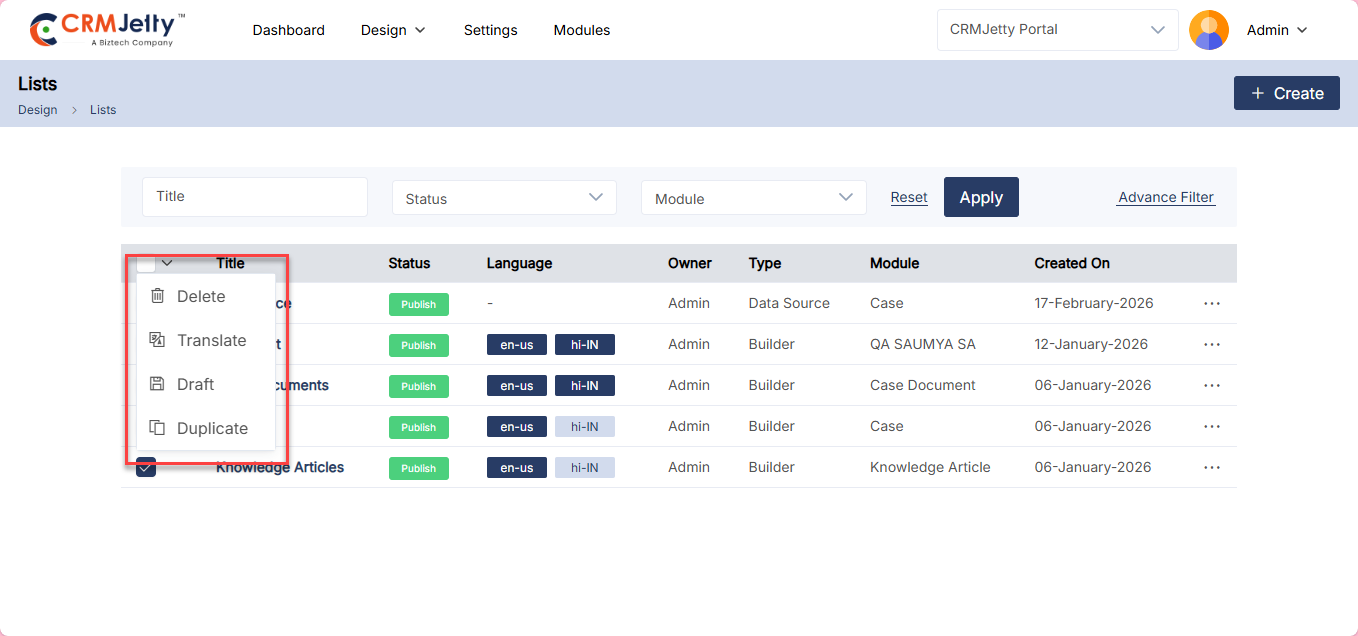Focus the Title search field
This screenshot has width=1358, height=636.
point(255,197)
